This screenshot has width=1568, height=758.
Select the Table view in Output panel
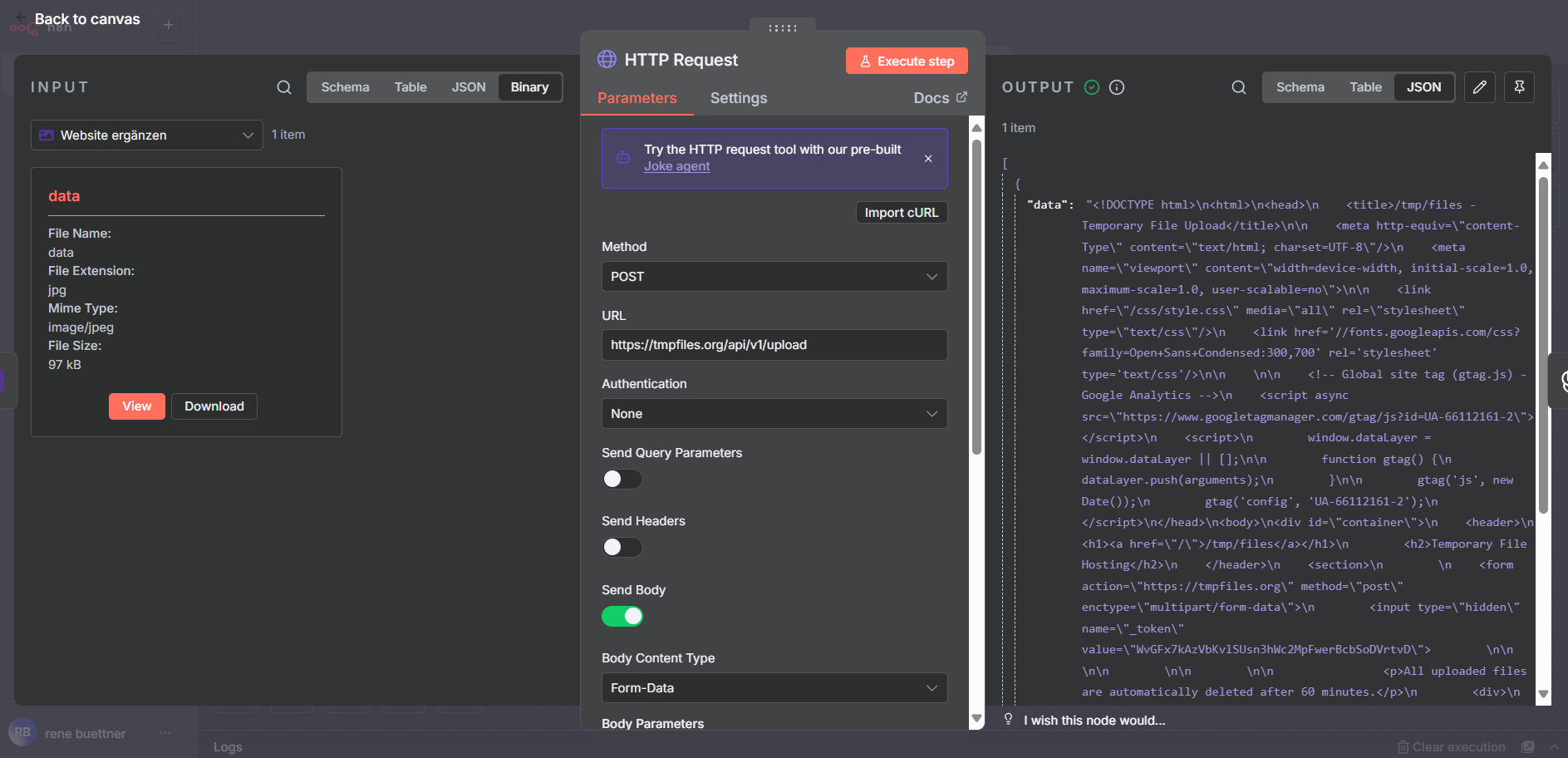[x=1364, y=87]
